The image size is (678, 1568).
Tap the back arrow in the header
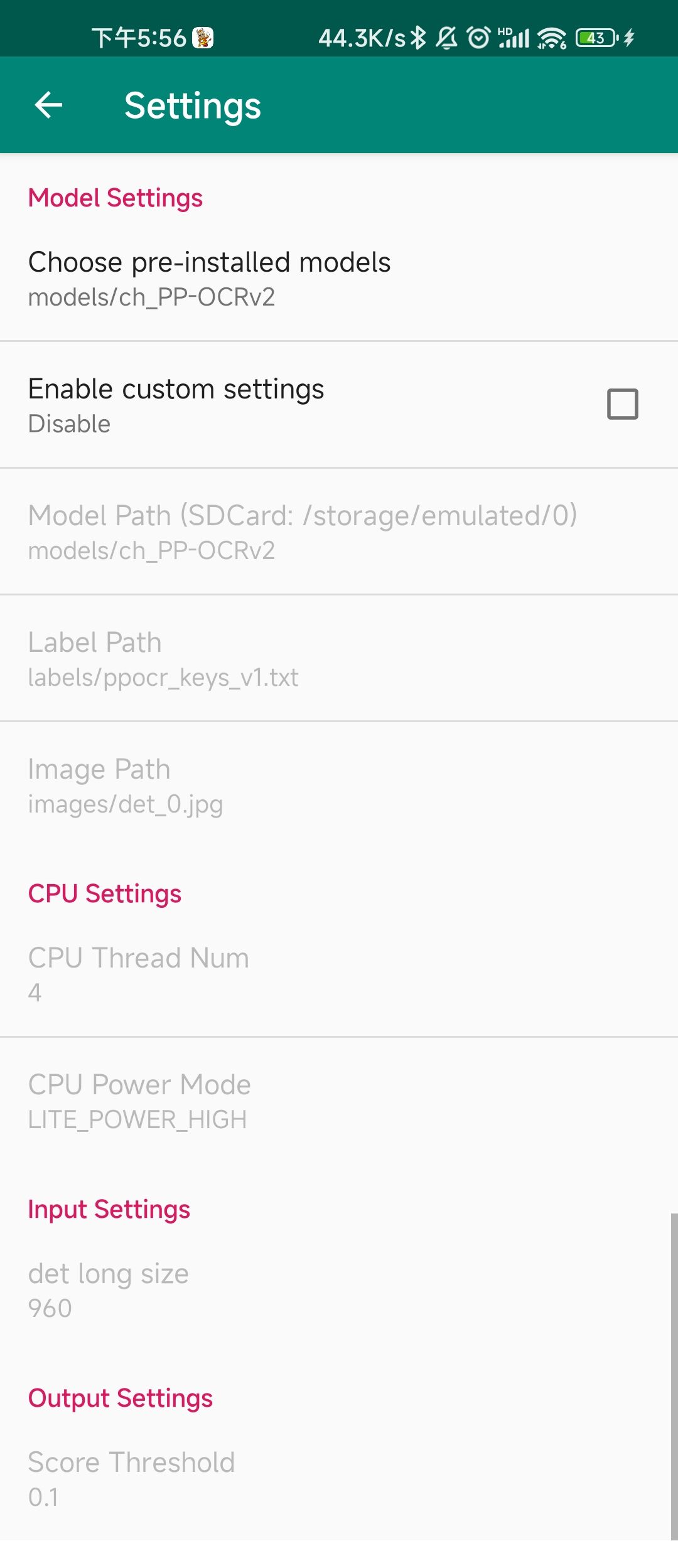click(x=48, y=105)
